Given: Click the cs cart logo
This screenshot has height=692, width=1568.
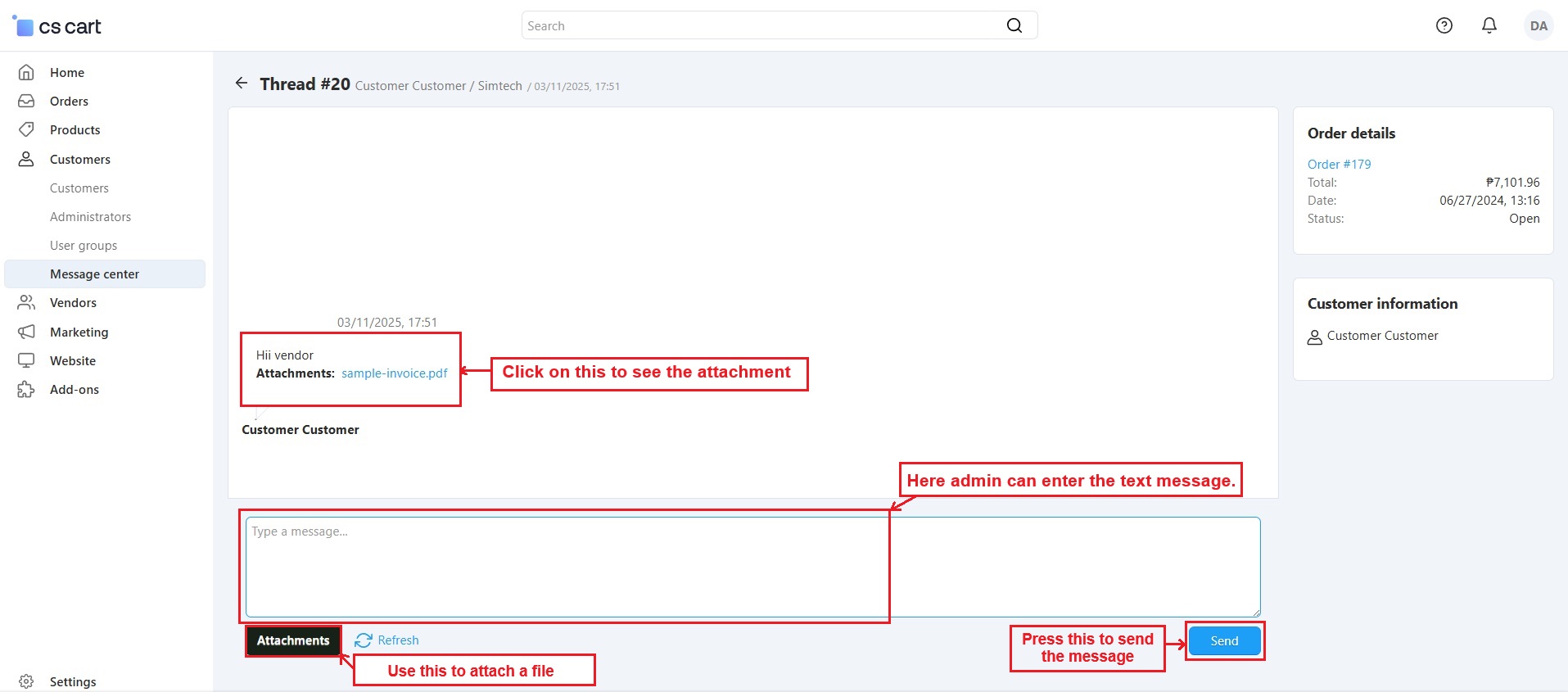Looking at the screenshot, I should click(x=57, y=26).
